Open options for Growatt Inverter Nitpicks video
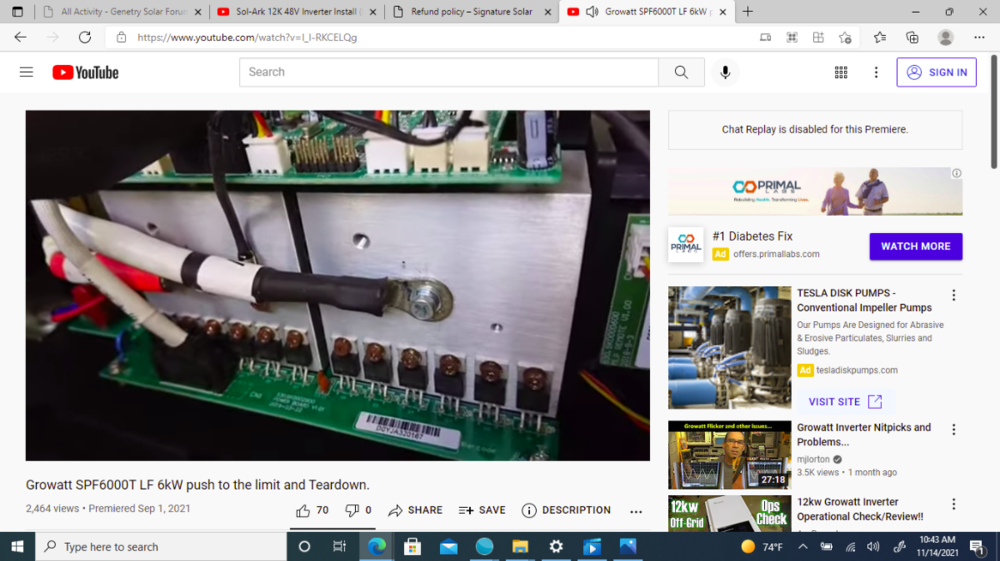1000x561 pixels. [x=953, y=430]
